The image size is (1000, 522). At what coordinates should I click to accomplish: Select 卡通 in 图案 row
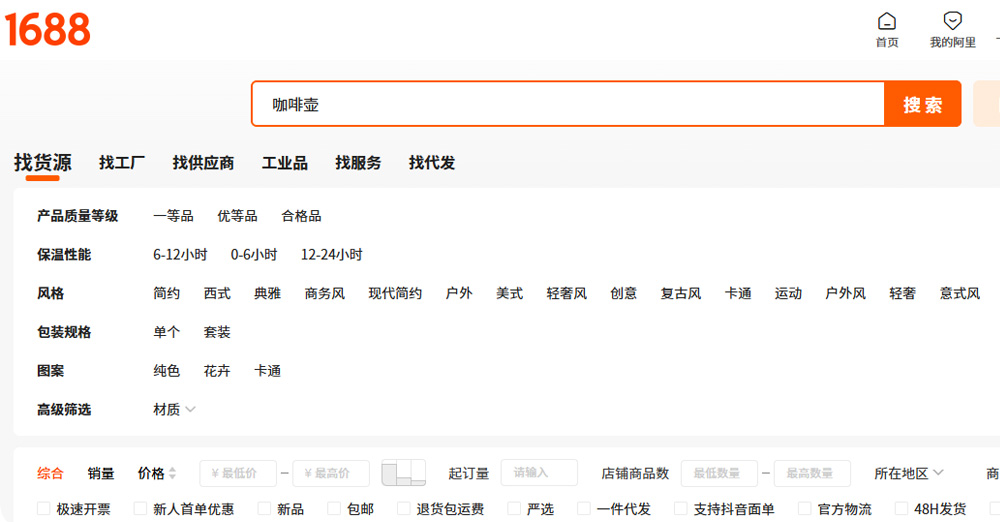[267, 371]
